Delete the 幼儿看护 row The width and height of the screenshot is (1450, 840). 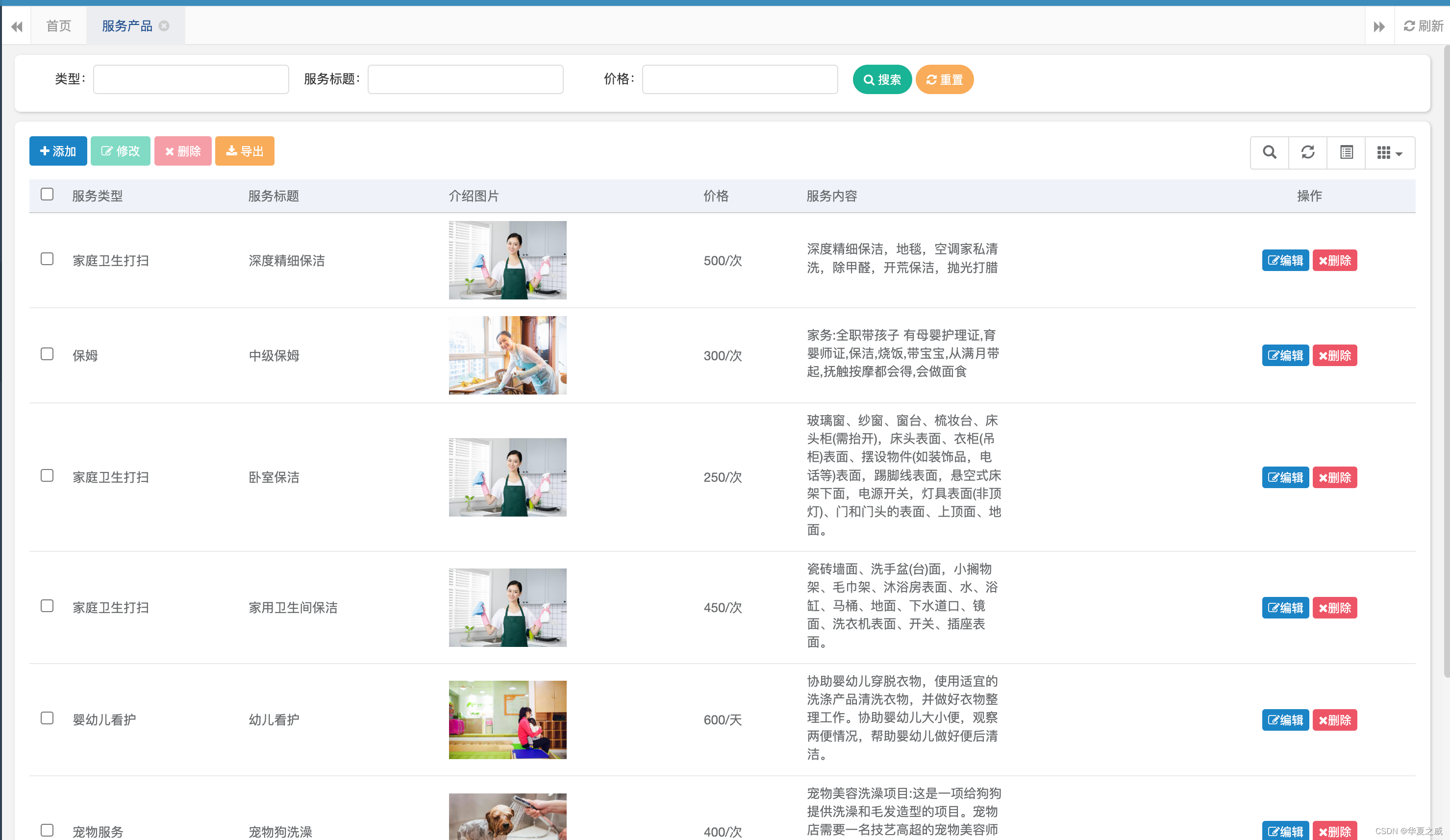[x=1334, y=720]
